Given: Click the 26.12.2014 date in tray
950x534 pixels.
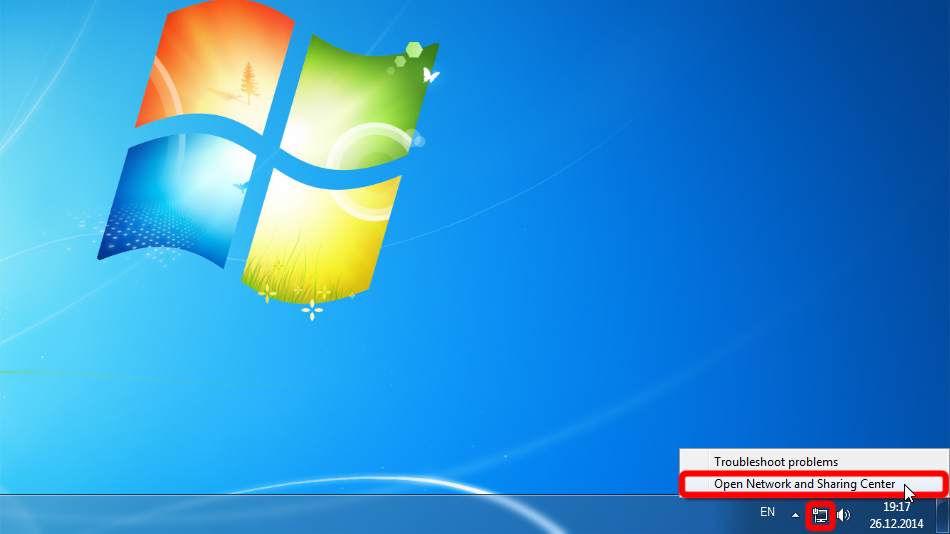Looking at the screenshot, I should (896, 523).
